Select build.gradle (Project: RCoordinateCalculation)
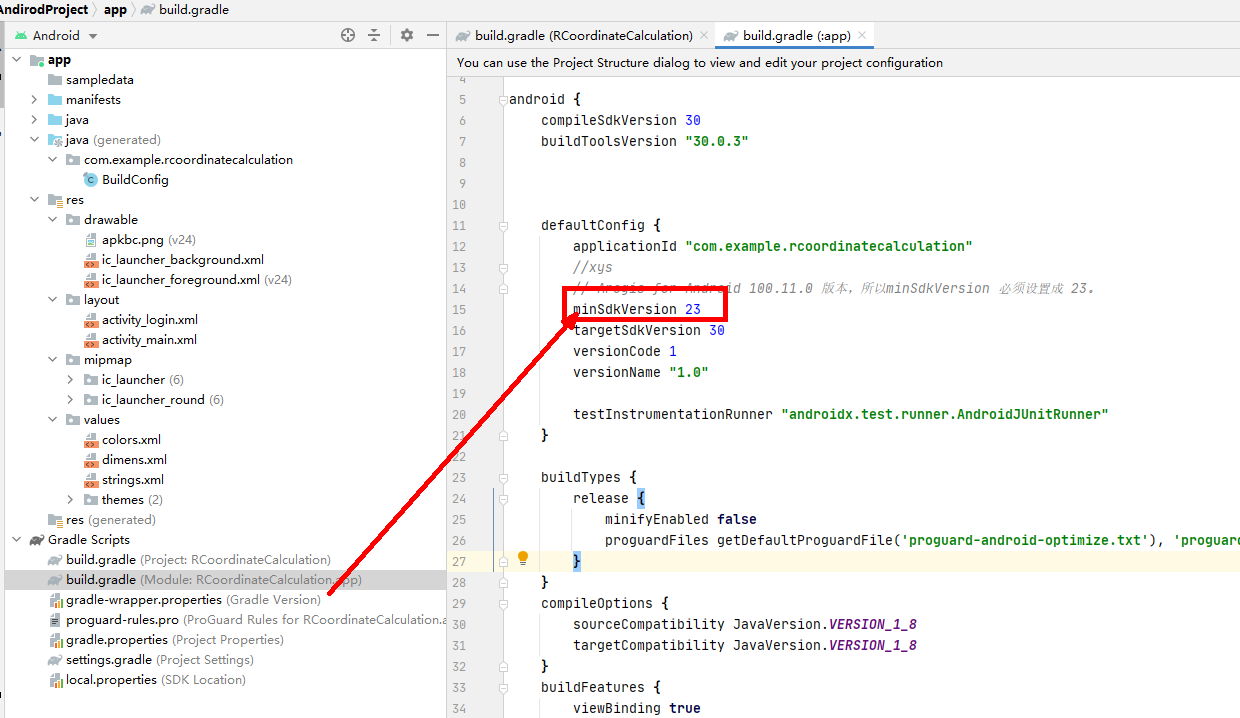The height and width of the screenshot is (718, 1240). 189,560
